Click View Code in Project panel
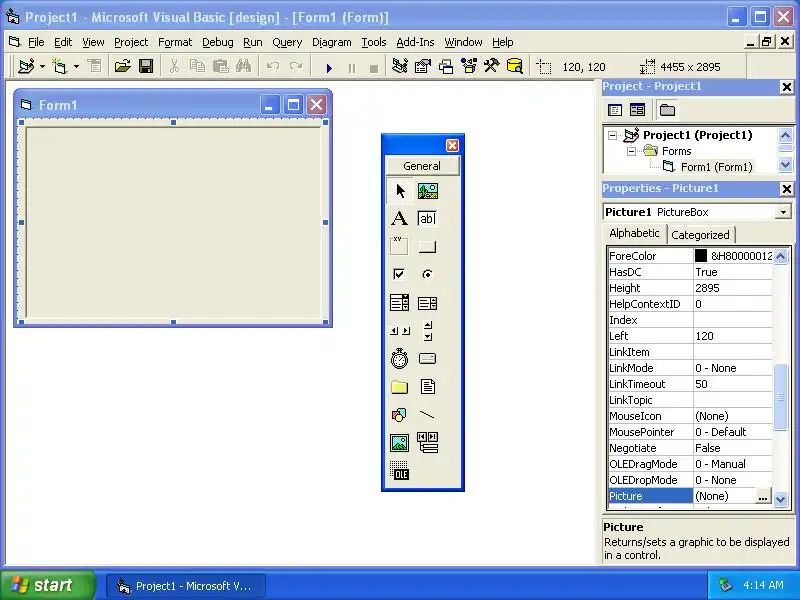 tap(615, 110)
